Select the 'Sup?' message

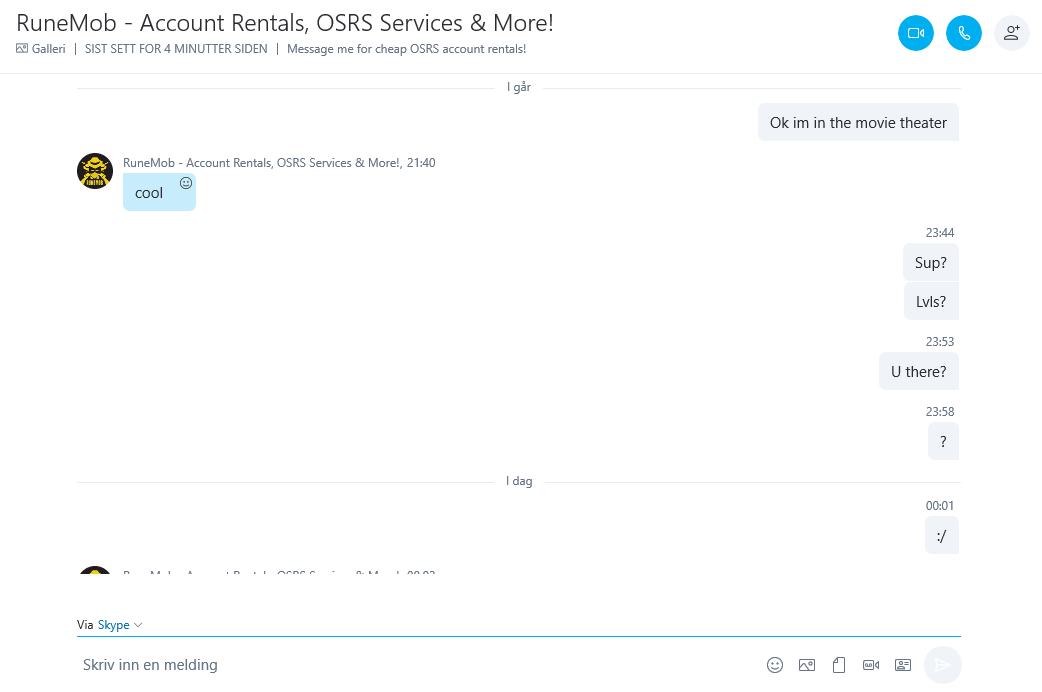pyautogui.click(x=930, y=263)
